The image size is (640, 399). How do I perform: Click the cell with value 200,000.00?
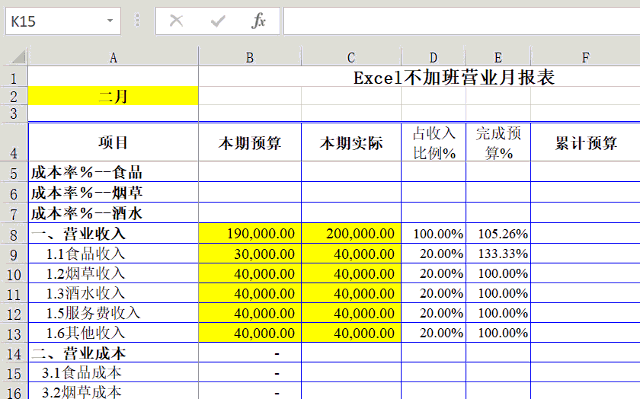pyautogui.click(x=351, y=234)
